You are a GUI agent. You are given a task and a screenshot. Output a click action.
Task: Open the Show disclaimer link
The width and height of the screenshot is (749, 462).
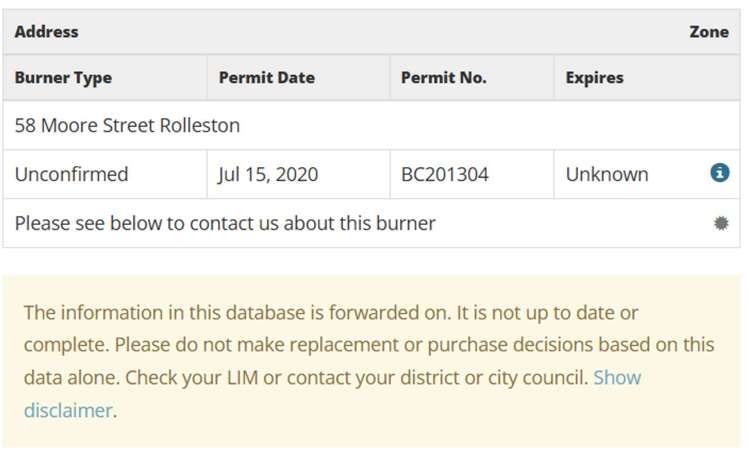click(x=616, y=378)
